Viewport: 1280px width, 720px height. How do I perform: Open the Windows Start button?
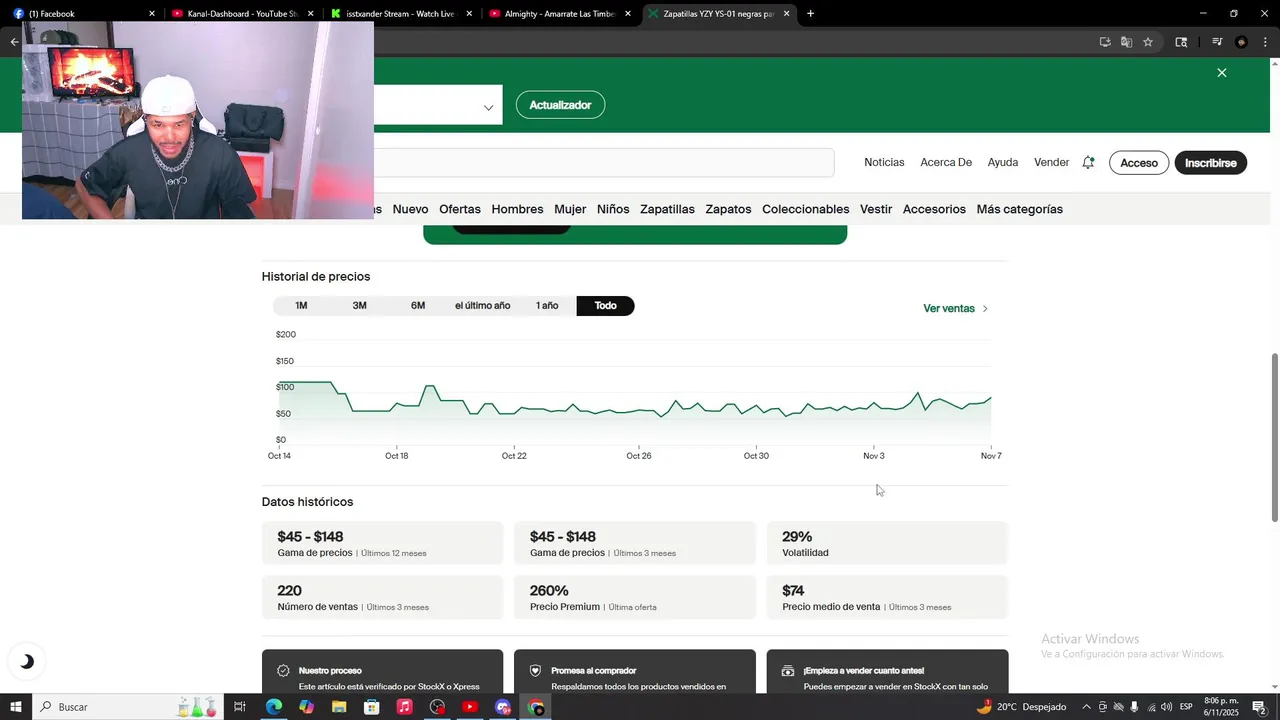click(16, 707)
